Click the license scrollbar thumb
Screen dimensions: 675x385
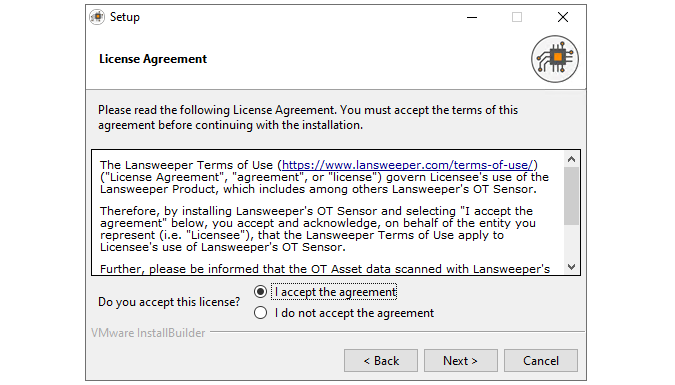point(572,196)
